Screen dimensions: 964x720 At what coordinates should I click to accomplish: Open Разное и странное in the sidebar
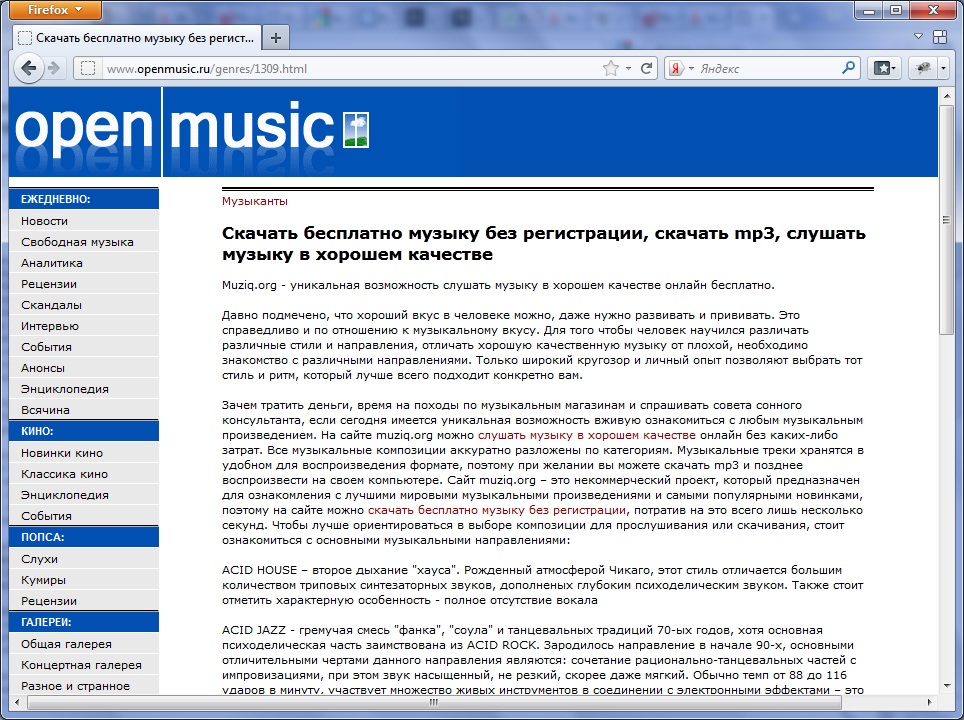coord(84,686)
